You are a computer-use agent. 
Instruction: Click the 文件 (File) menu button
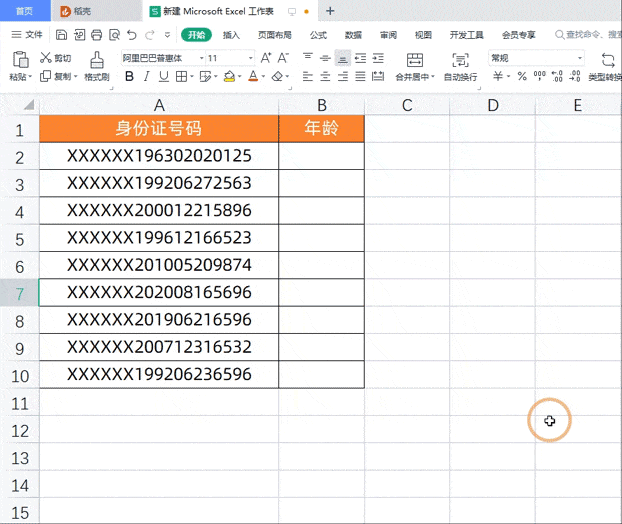point(28,34)
